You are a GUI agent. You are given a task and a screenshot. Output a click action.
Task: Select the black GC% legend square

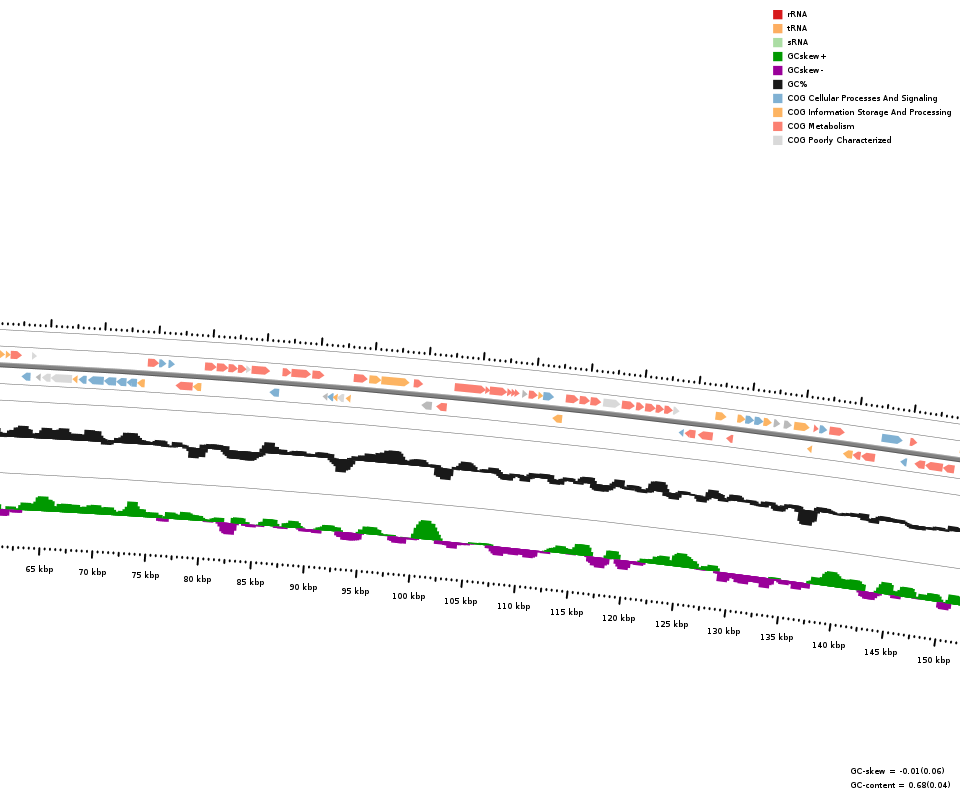coord(777,84)
